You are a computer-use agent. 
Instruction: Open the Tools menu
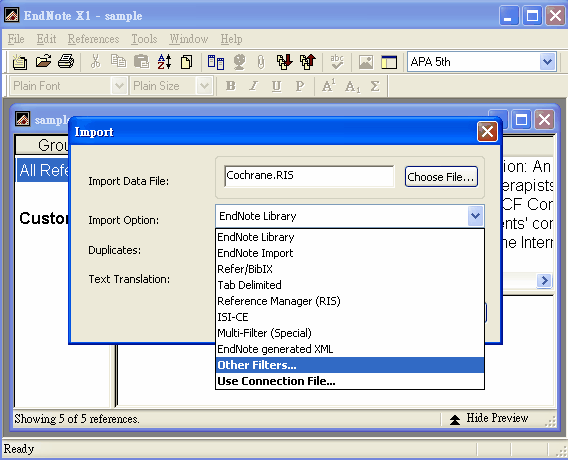coord(144,39)
